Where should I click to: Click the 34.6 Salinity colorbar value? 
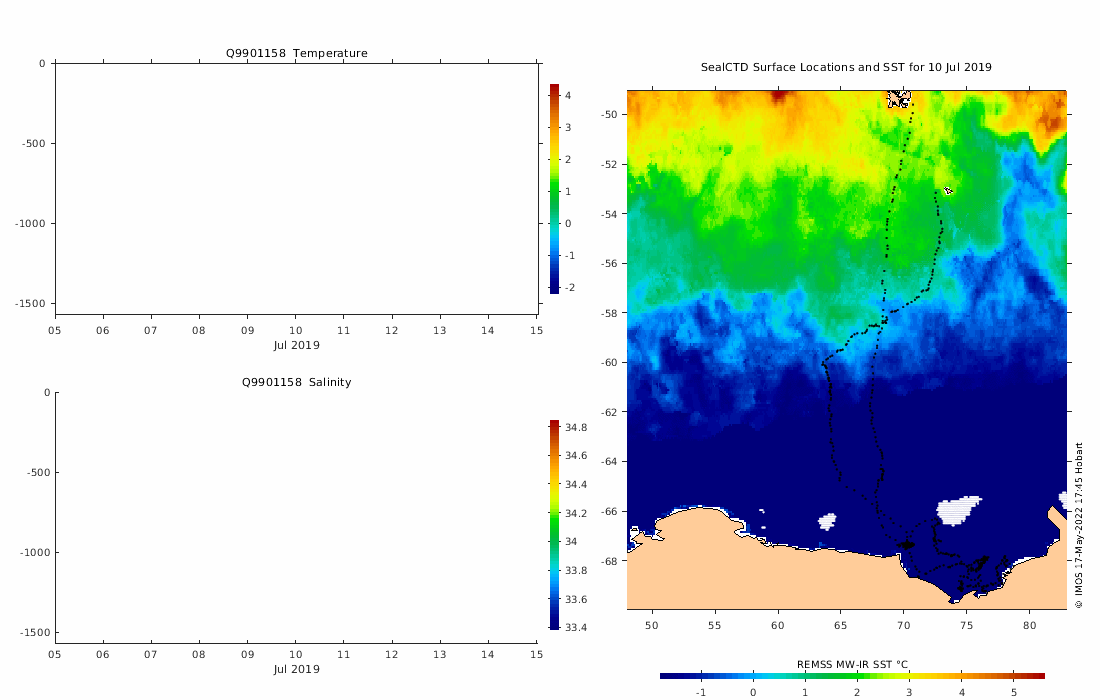tap(576, 456)
